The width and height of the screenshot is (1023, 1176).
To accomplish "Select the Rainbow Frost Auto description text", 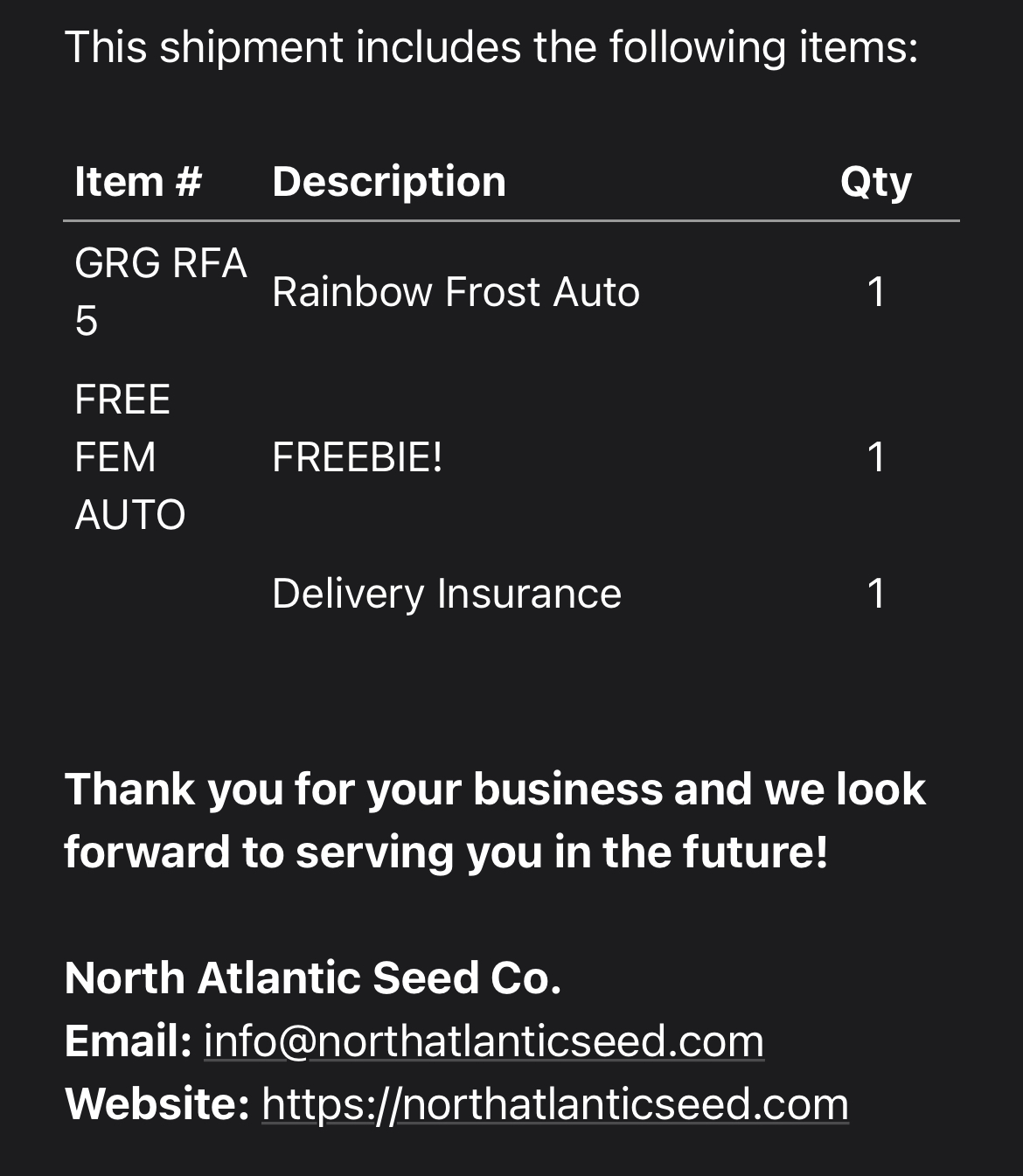I will [456, 292].
